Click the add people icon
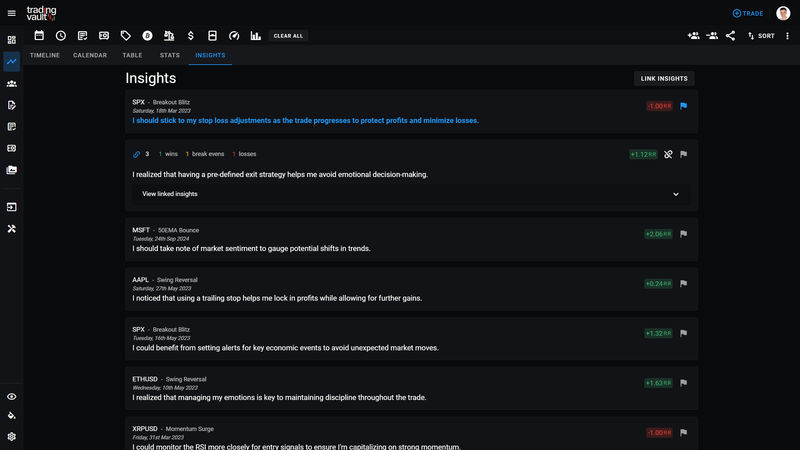This screenshot has width=800, height=450. pos(693,36)
